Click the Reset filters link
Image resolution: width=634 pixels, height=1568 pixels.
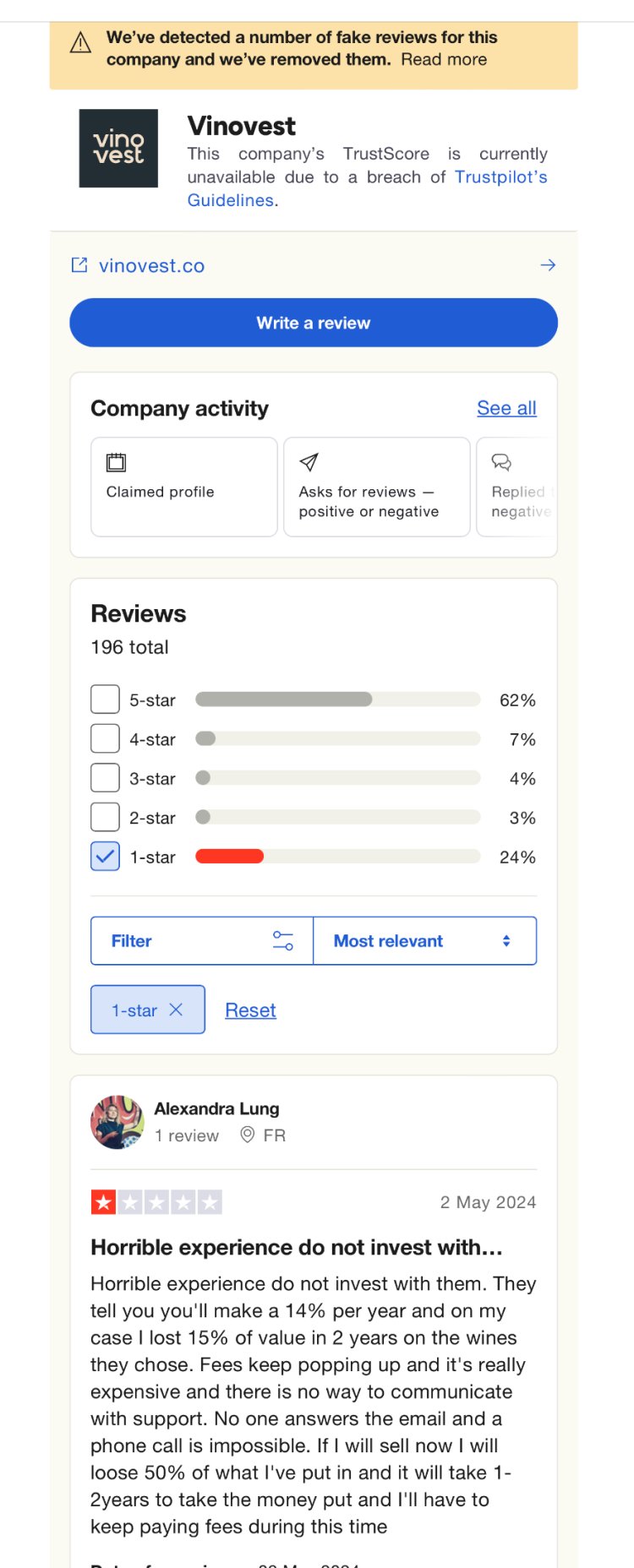click(250, 1010)
